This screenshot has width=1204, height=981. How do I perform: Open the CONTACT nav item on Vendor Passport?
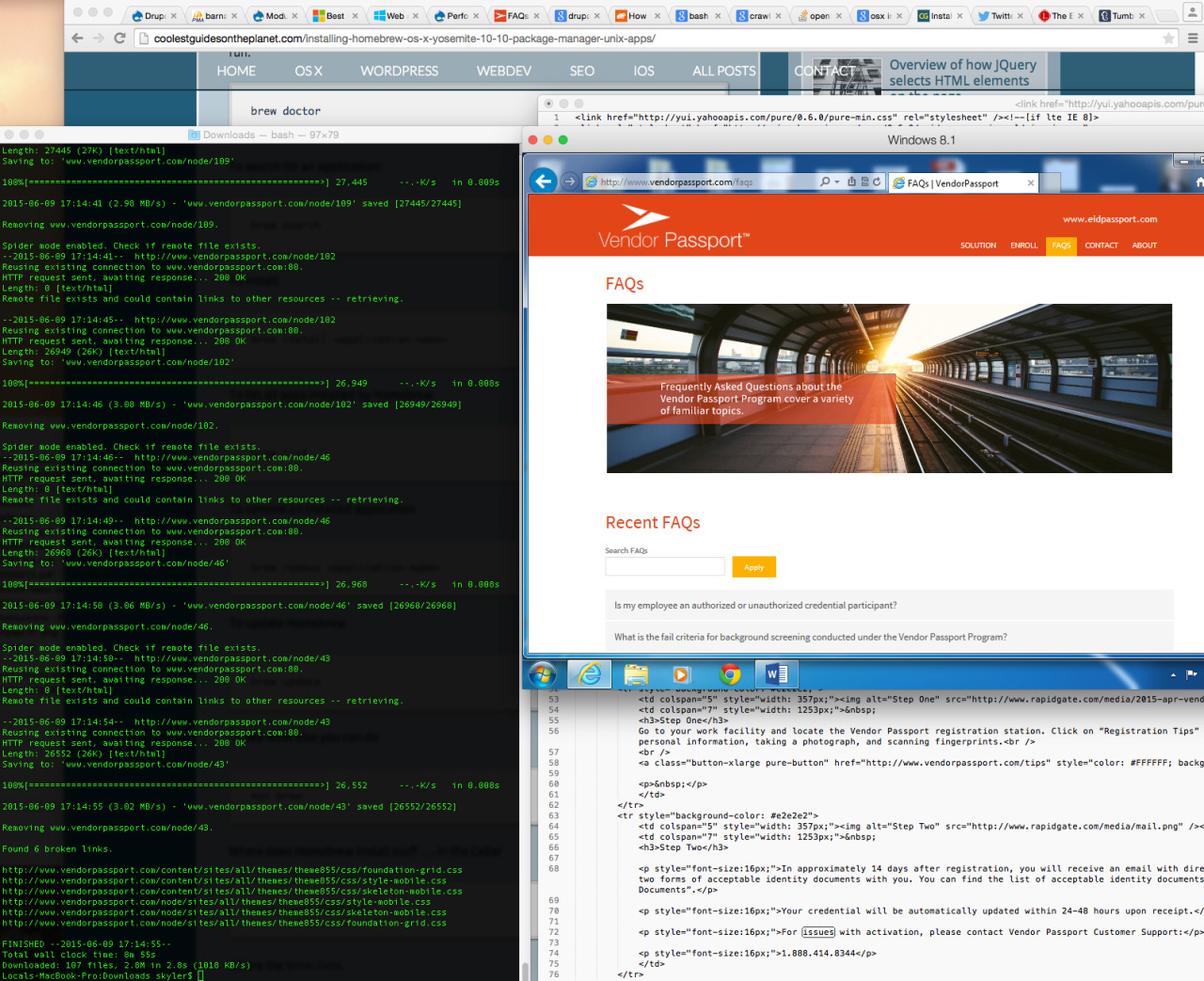[x=1101, y=245]
